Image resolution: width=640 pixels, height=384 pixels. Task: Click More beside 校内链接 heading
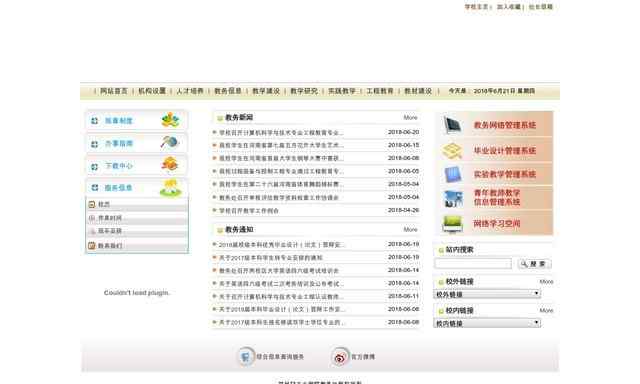(x=546, y=311)
